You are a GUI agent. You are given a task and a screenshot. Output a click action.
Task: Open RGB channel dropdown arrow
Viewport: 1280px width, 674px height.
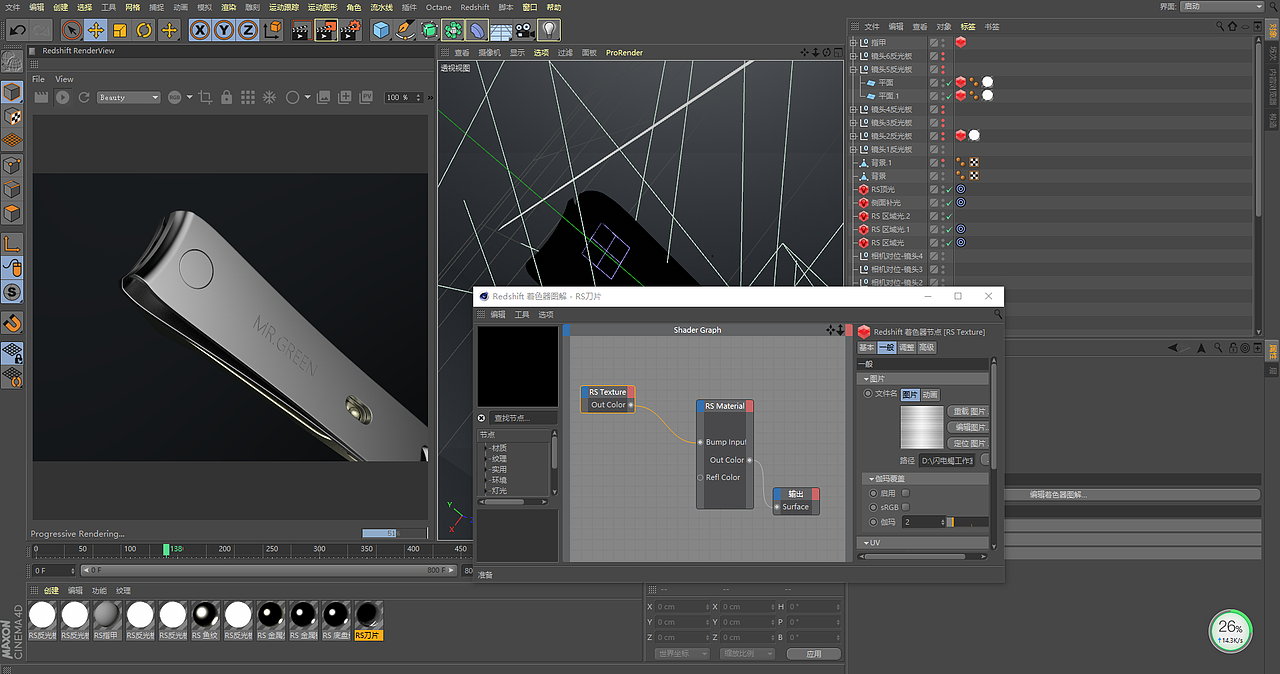point(189,97)
